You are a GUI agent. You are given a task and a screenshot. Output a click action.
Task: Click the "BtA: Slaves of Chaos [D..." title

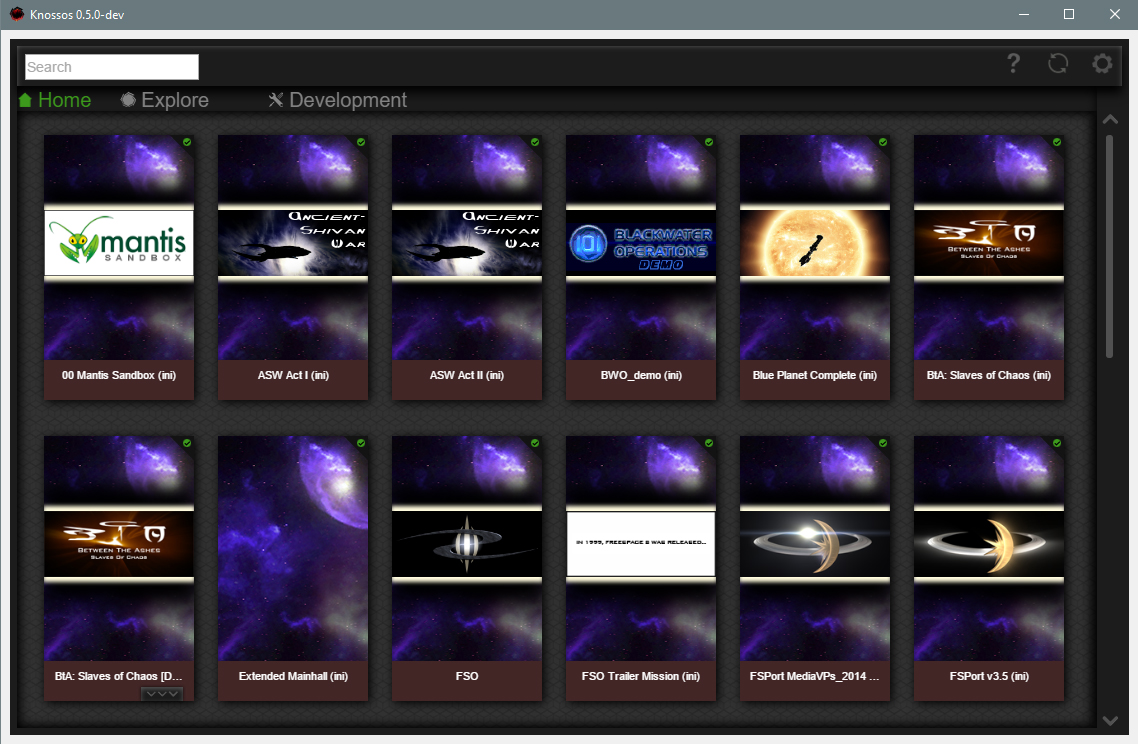tap(119, 676)
